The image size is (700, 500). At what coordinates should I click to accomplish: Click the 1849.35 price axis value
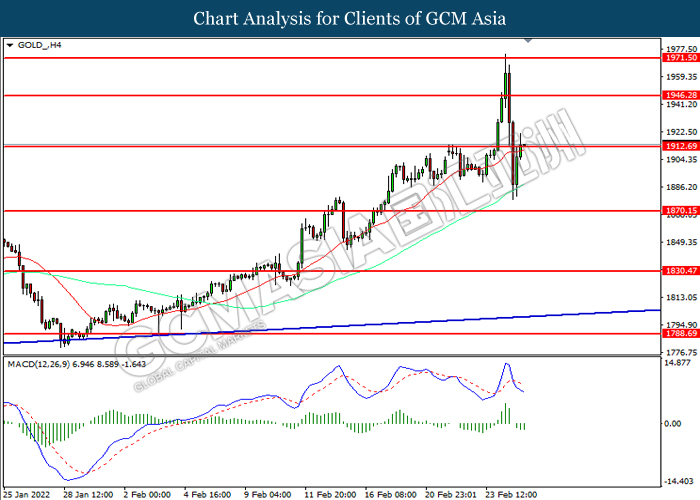[681, 242]
